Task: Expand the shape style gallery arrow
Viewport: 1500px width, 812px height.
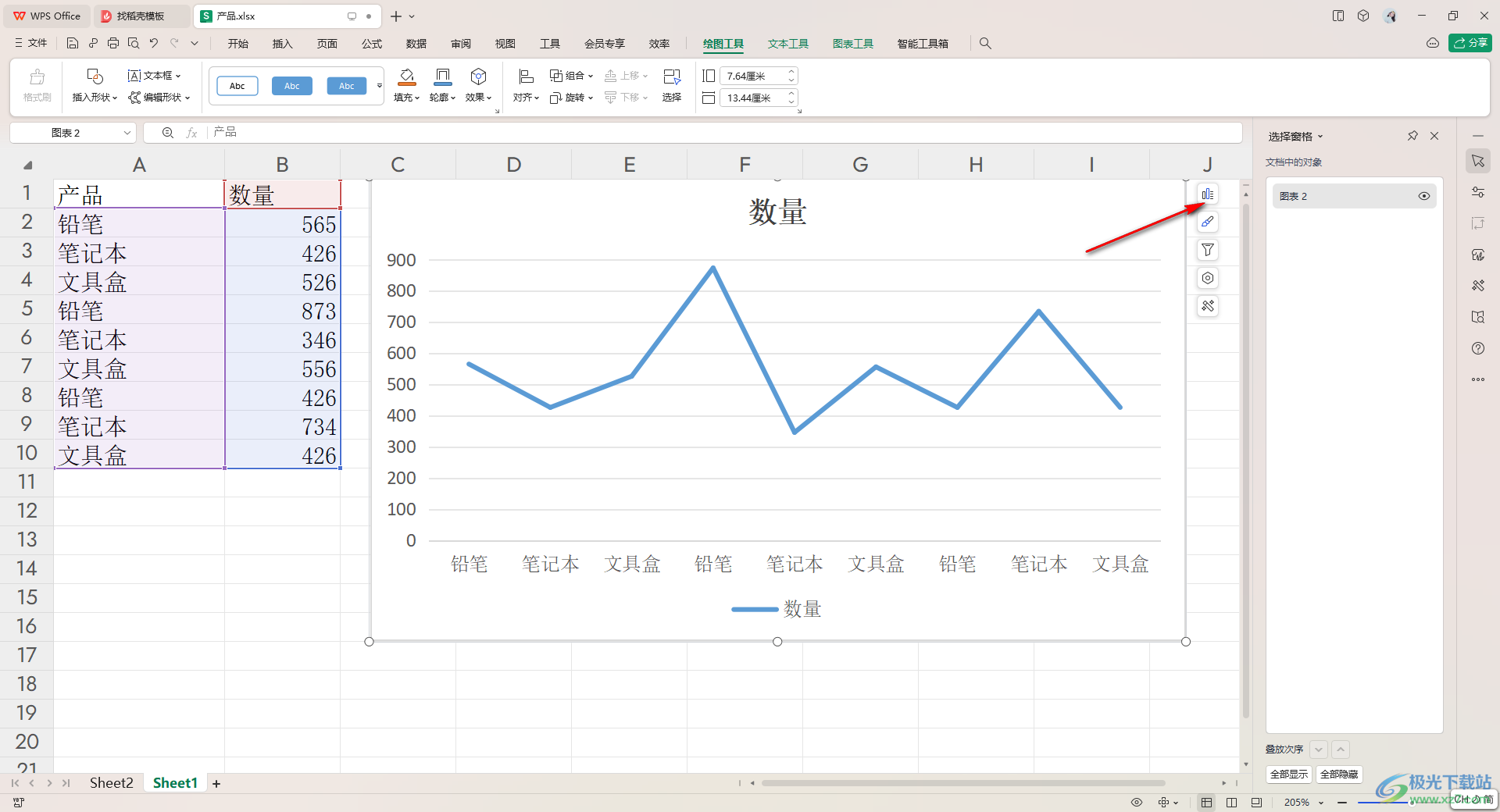Action: click(380, 86)
